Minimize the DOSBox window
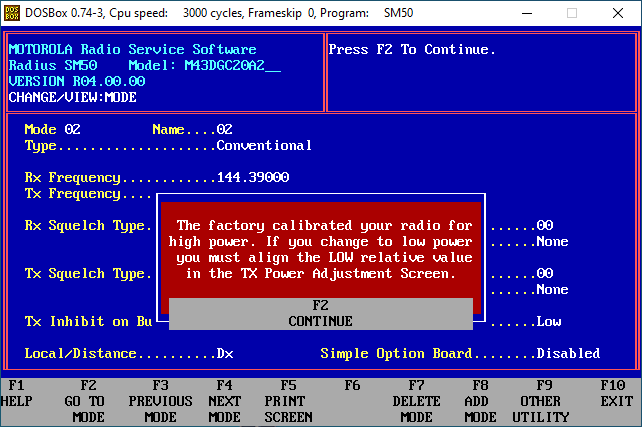Image resolution: width=642 pixels, height=427 pixels. [527, 13]
